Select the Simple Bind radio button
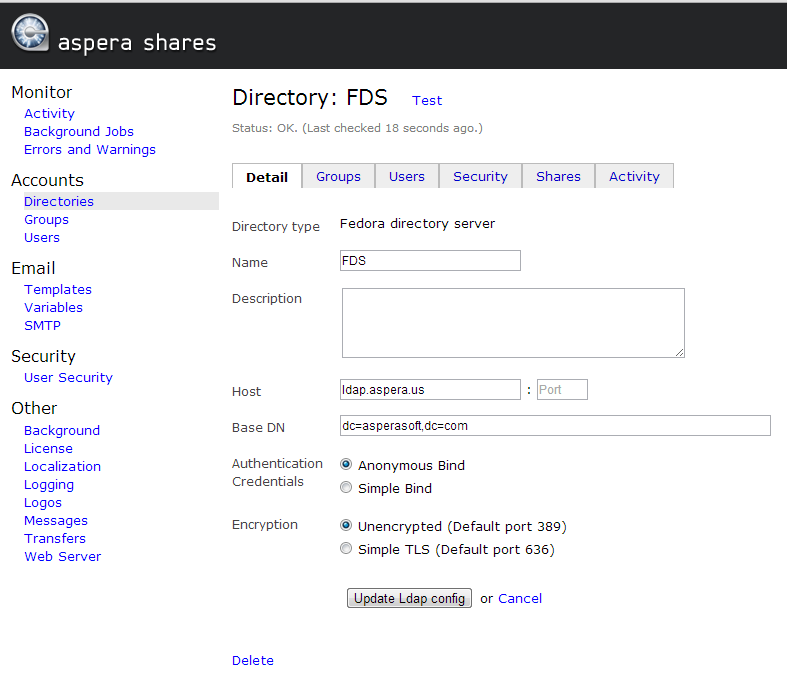This screenshot has width=787, height=693. (x=346, y=487)
